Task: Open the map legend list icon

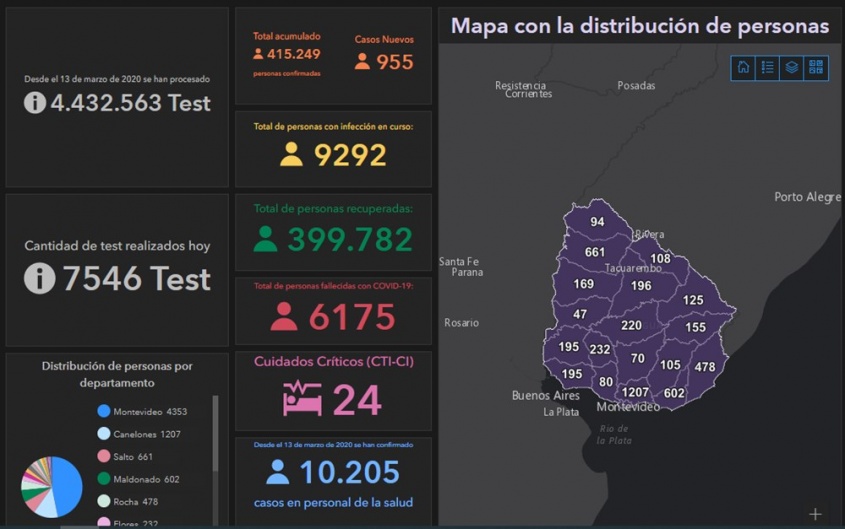Action: [x=767, y=68]
